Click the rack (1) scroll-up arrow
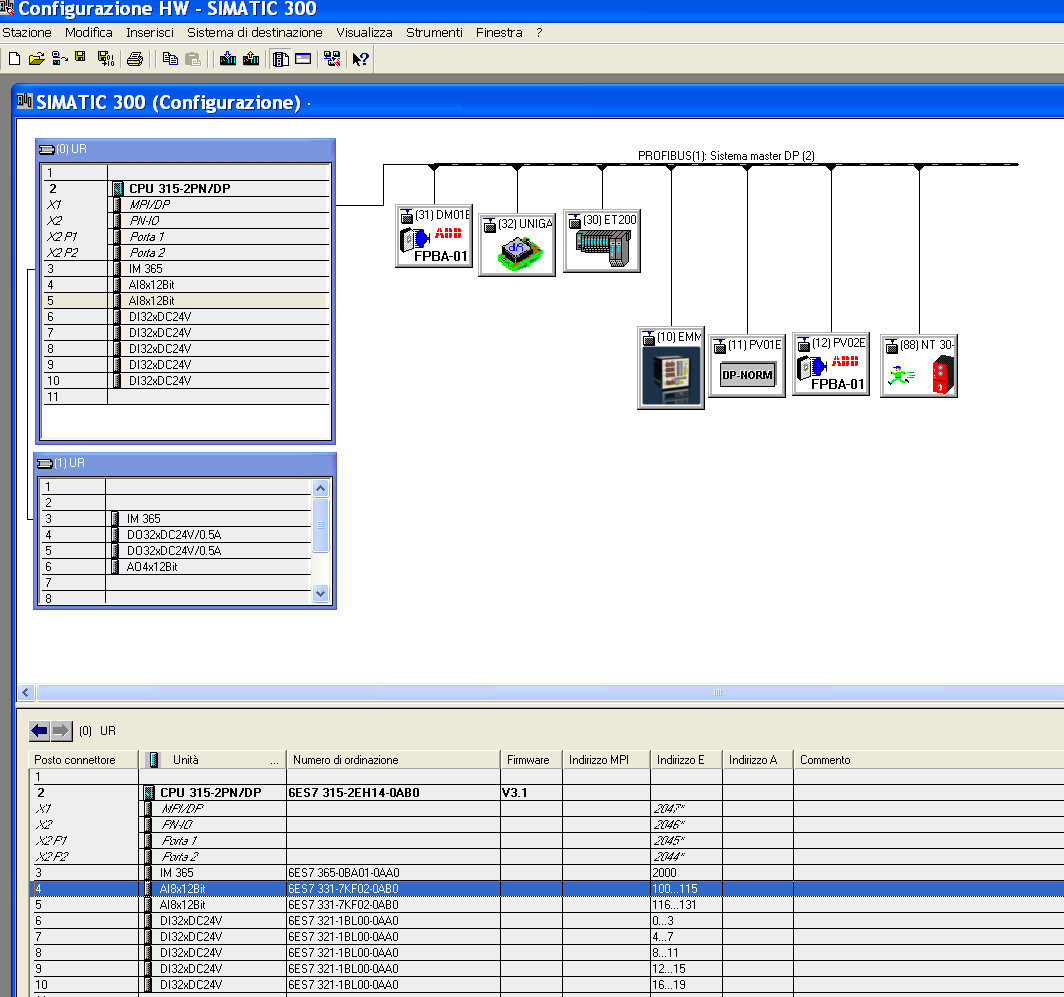Viewport: 1064px width, 997px height. 321,488
